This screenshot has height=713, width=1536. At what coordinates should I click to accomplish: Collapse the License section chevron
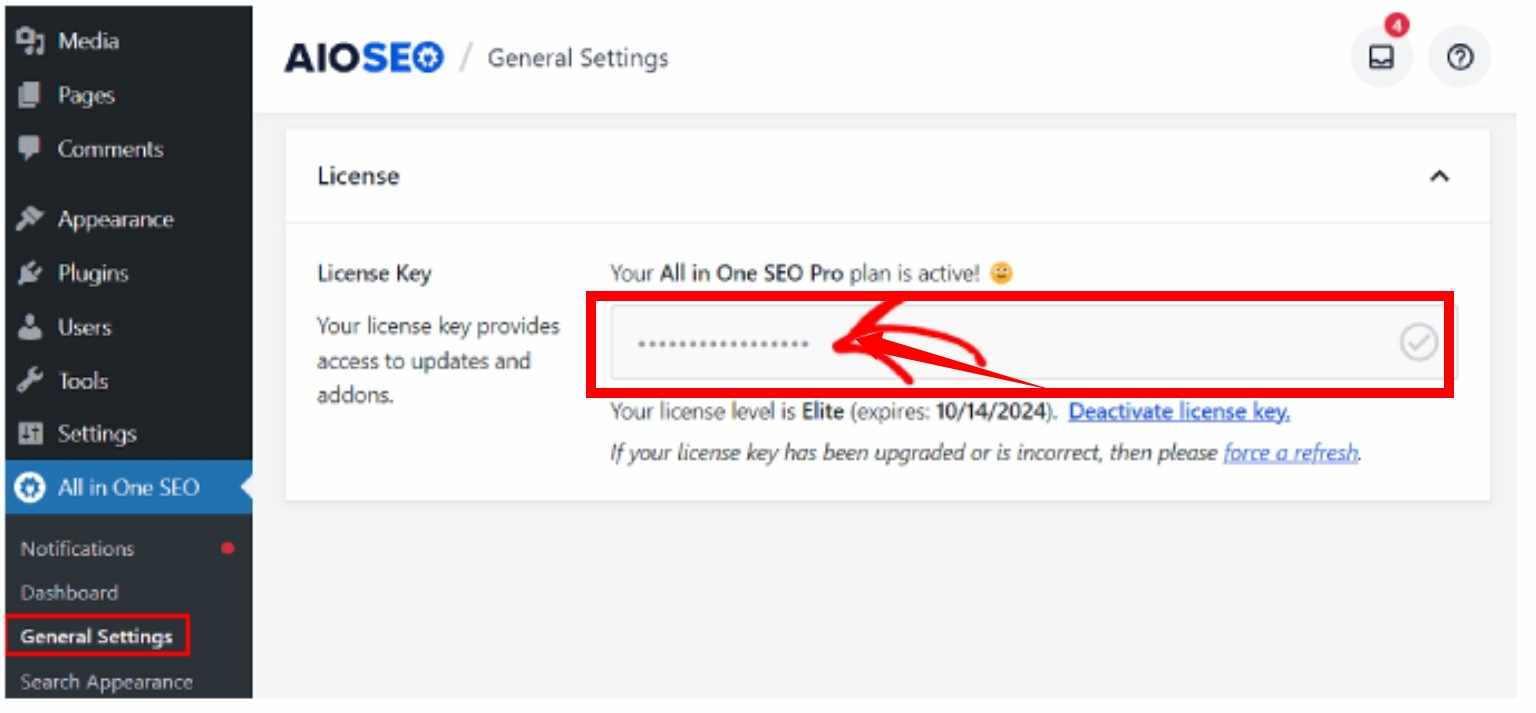pyautogui.click(x=1439, y=176)
